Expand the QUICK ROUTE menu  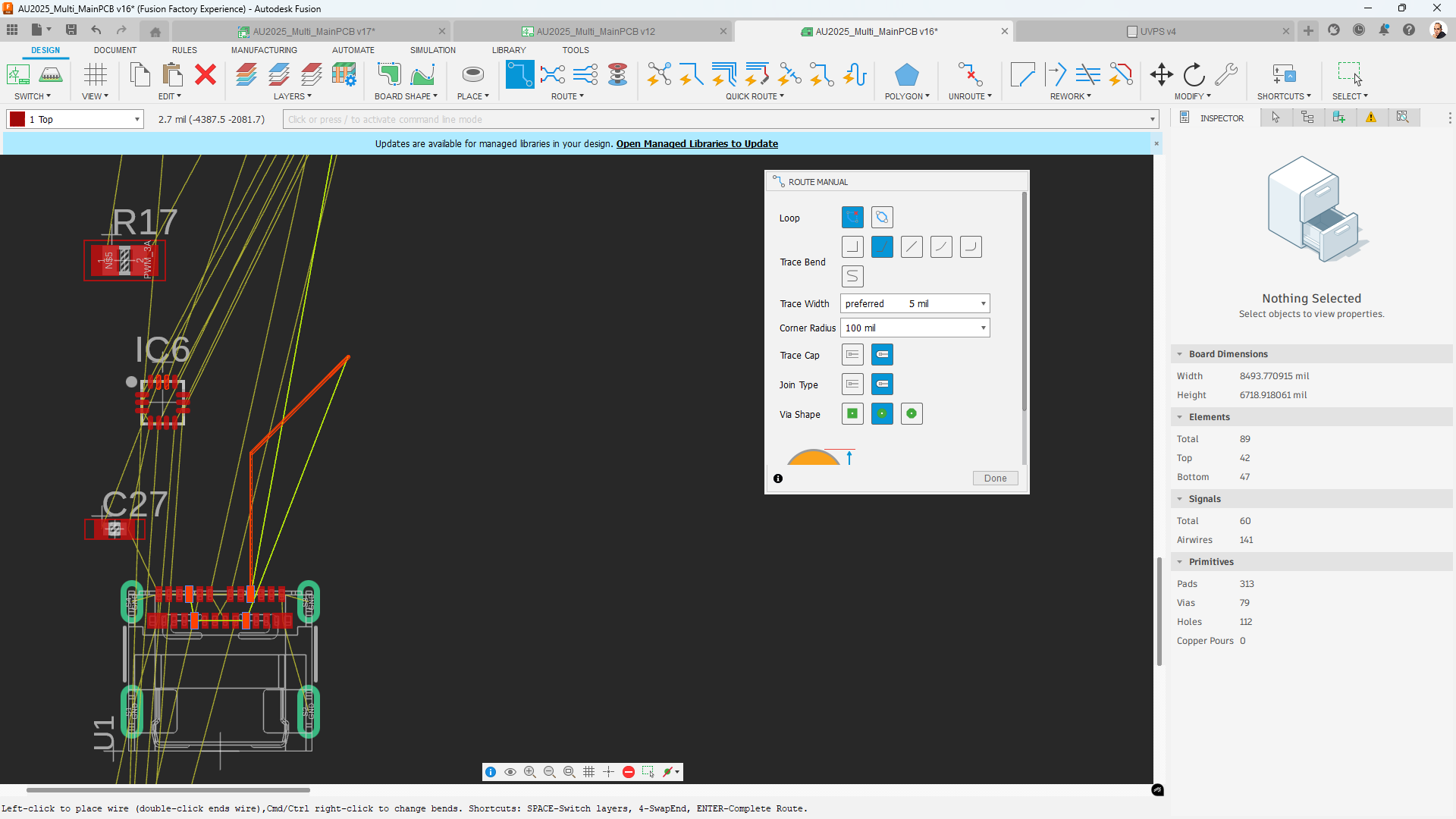click(755, 96)
